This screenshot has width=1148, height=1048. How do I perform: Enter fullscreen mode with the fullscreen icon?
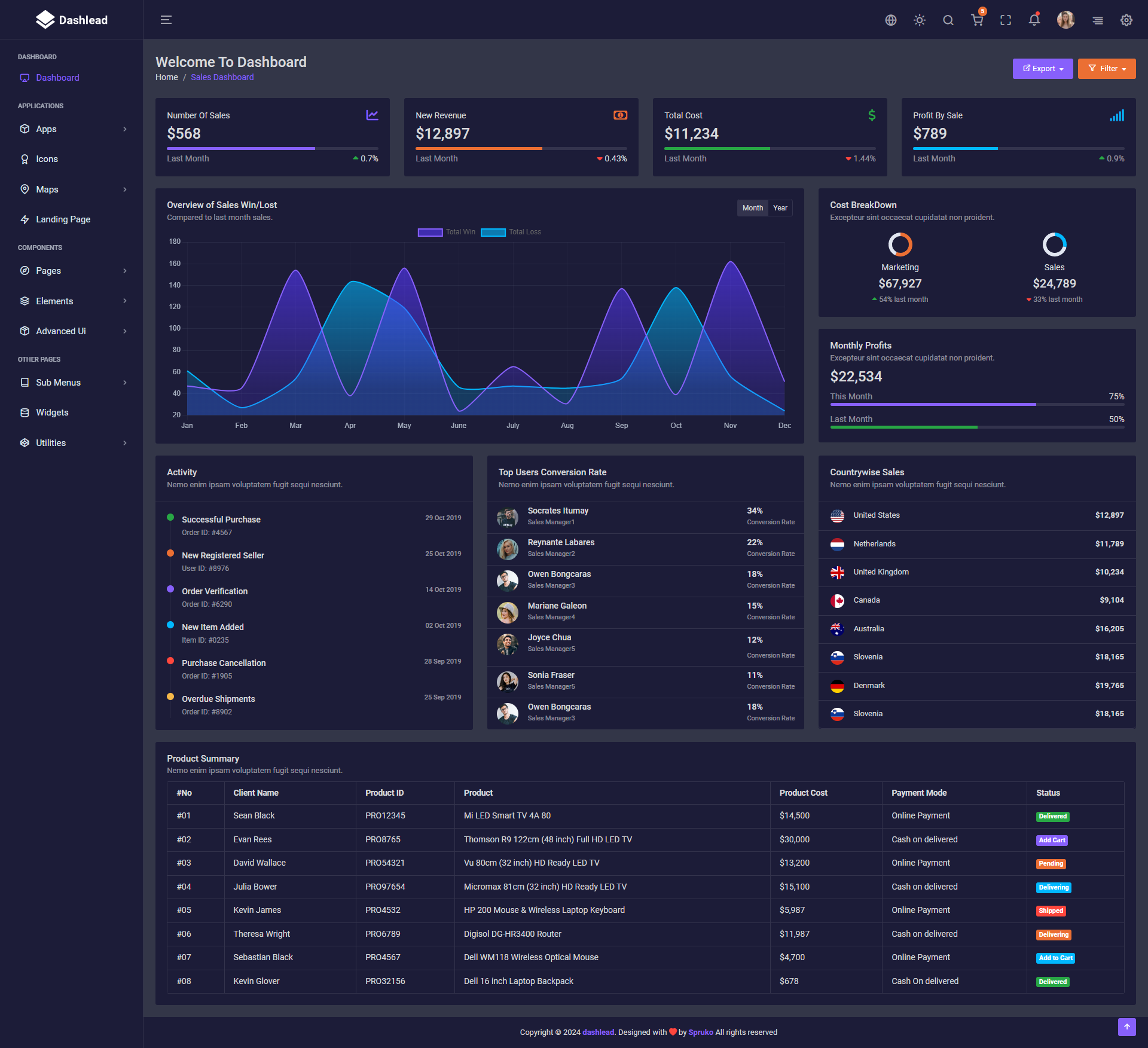(1006, 20)
